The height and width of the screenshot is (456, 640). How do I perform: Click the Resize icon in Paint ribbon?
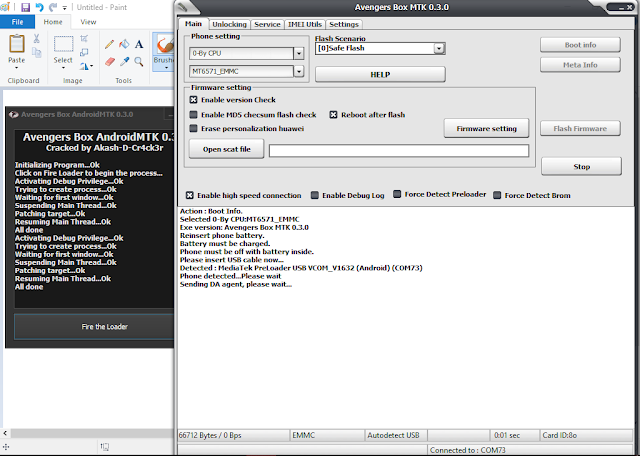84,52
